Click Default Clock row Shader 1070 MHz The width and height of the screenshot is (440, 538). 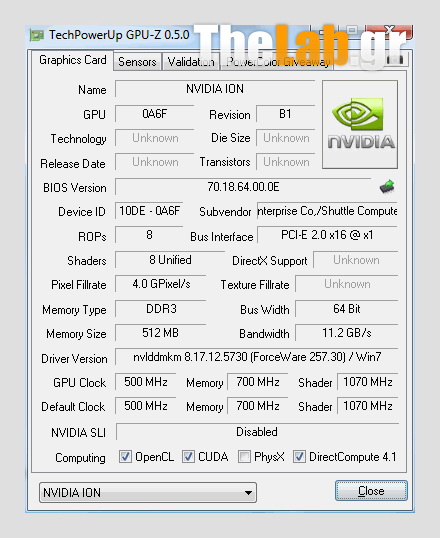click(x=368, y=406)
